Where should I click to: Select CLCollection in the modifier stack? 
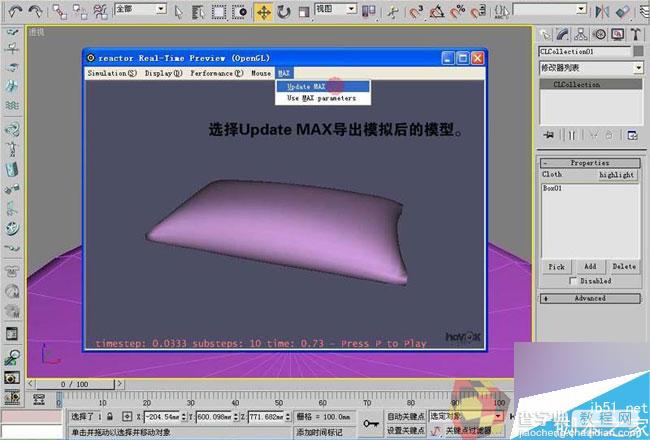[591, 84]
